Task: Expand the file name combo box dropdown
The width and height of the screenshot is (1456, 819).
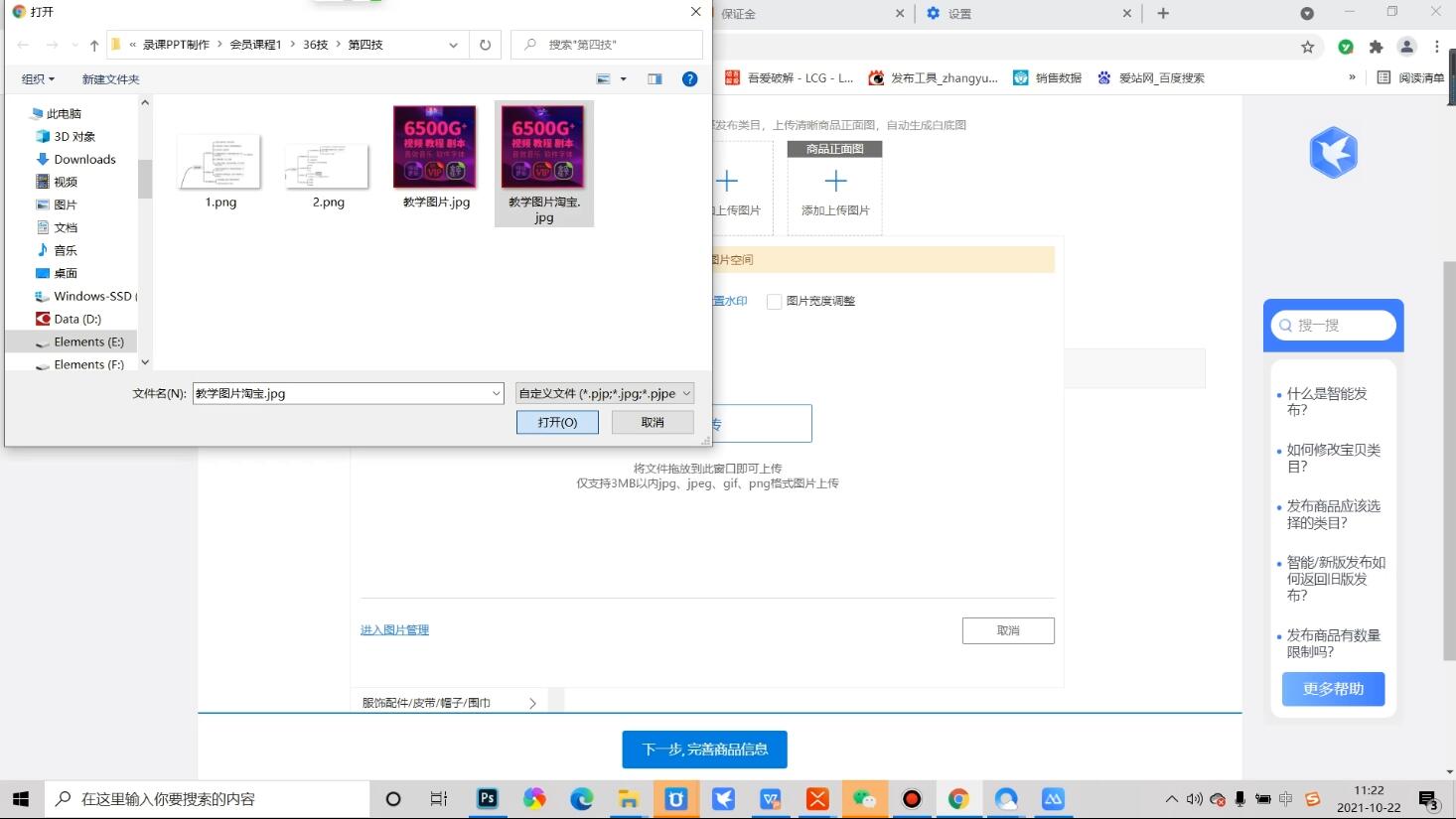Action: (x=496, y=392)
